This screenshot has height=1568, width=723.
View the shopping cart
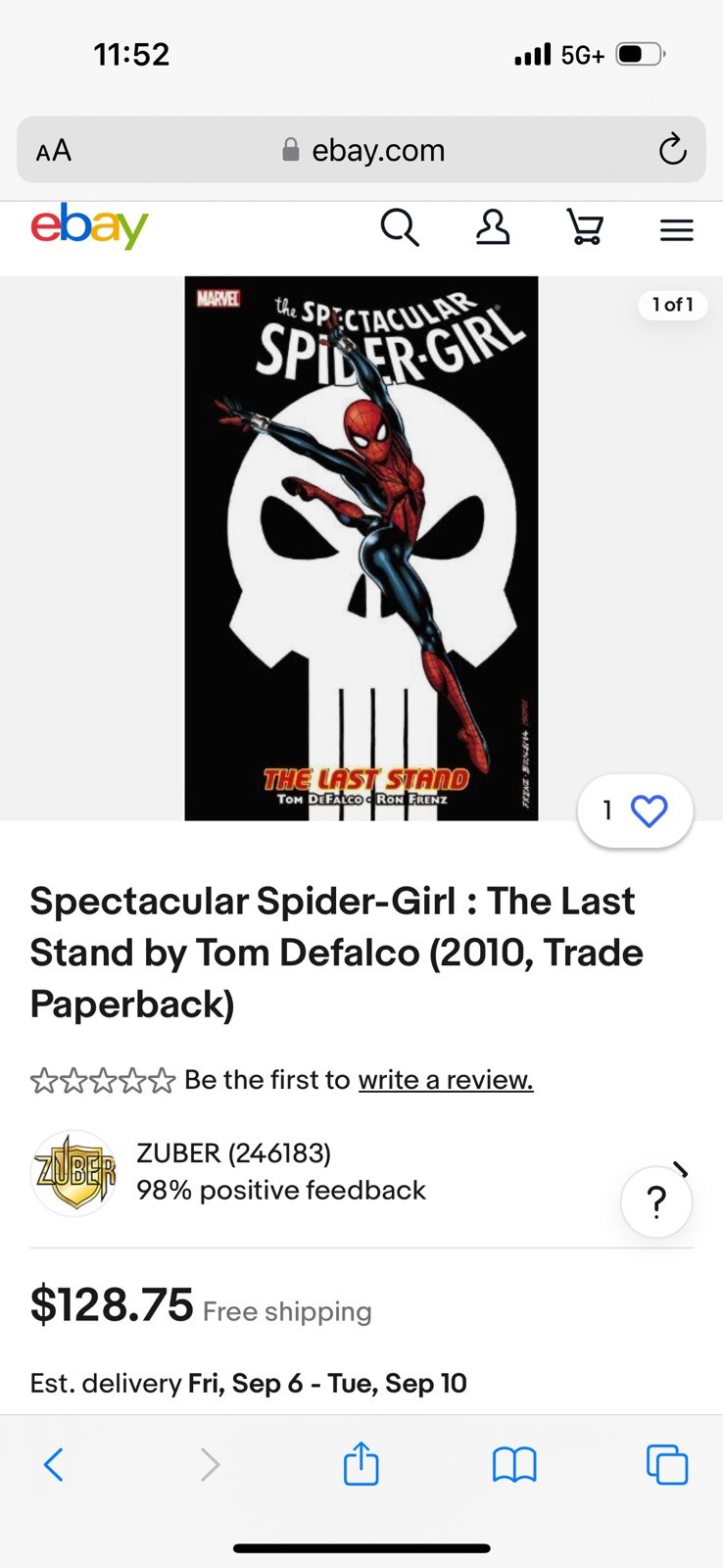(585, 227)
